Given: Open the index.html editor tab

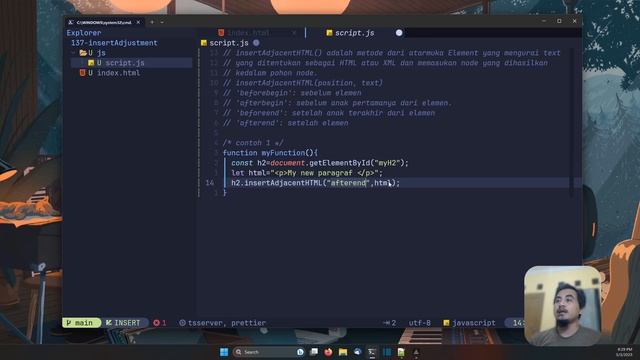Looking at the screenshot, I should 248,33.
